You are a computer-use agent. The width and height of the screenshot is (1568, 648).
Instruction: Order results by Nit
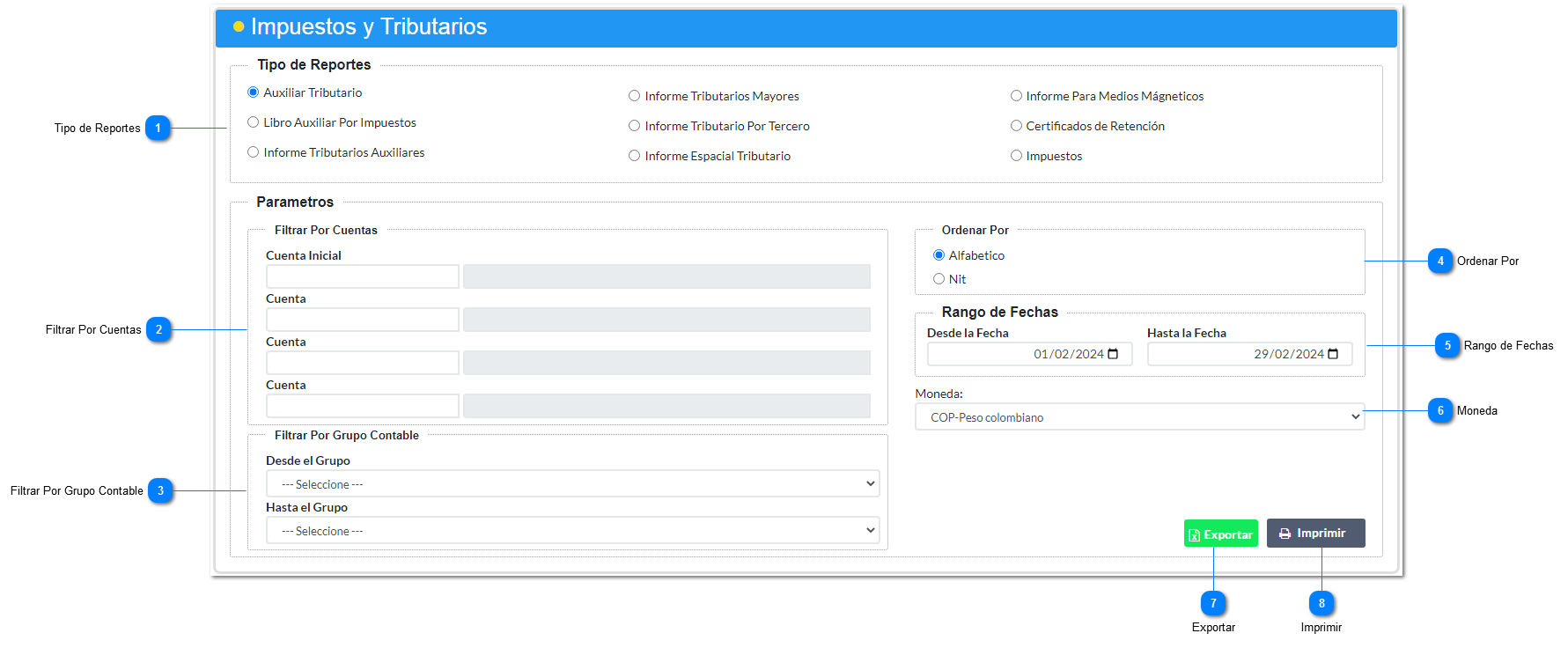pos(939,279)
